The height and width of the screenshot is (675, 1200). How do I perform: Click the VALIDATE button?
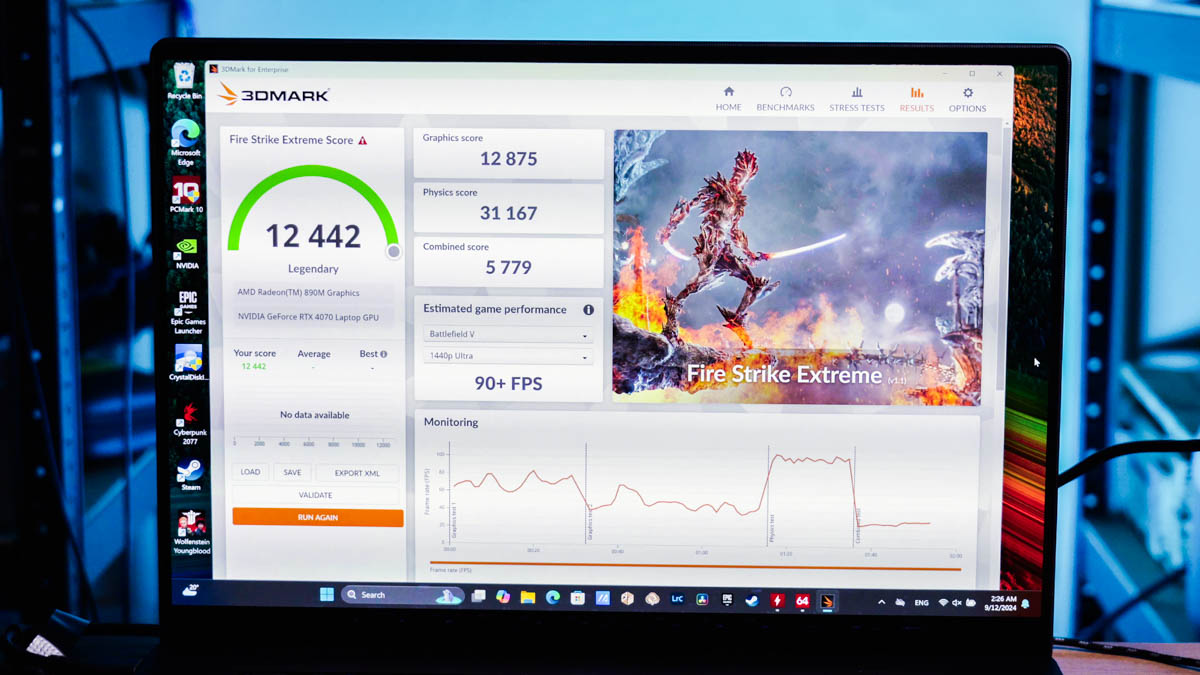(x=315, y=495)
